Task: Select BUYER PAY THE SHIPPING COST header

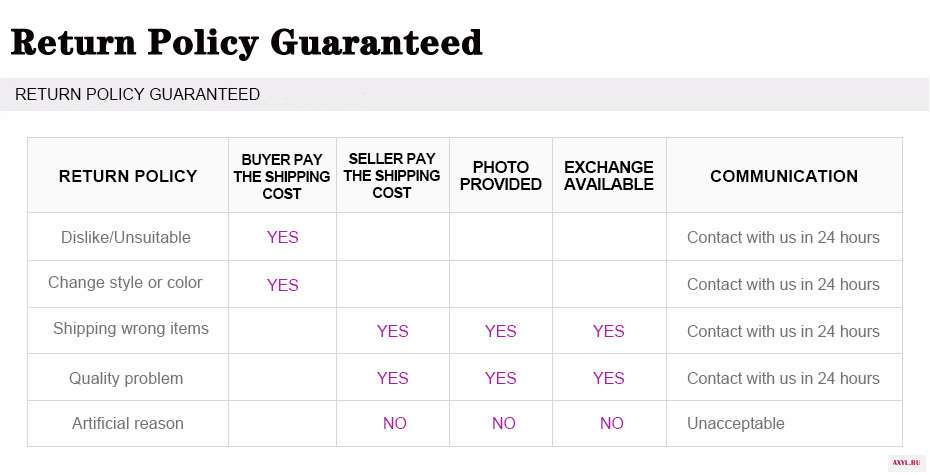Action: point(282,177)
